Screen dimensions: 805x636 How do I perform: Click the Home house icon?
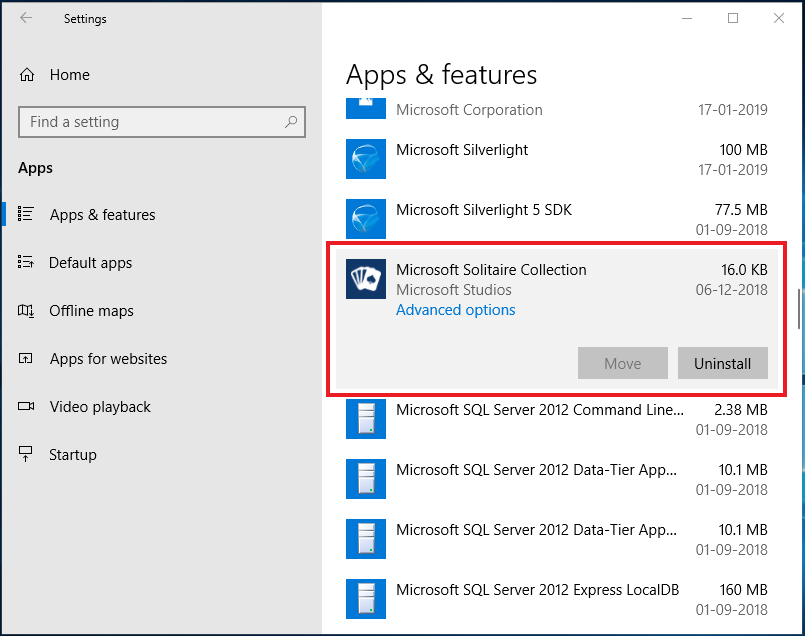[27, 75]
